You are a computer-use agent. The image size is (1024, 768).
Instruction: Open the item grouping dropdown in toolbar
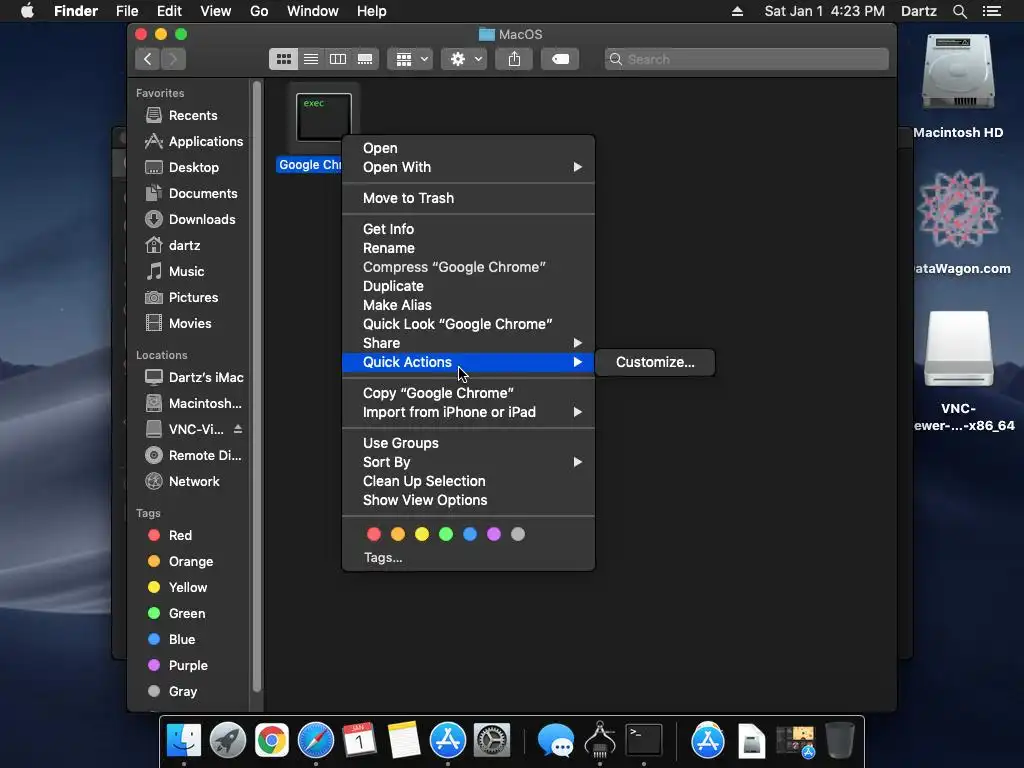point(410,59)
